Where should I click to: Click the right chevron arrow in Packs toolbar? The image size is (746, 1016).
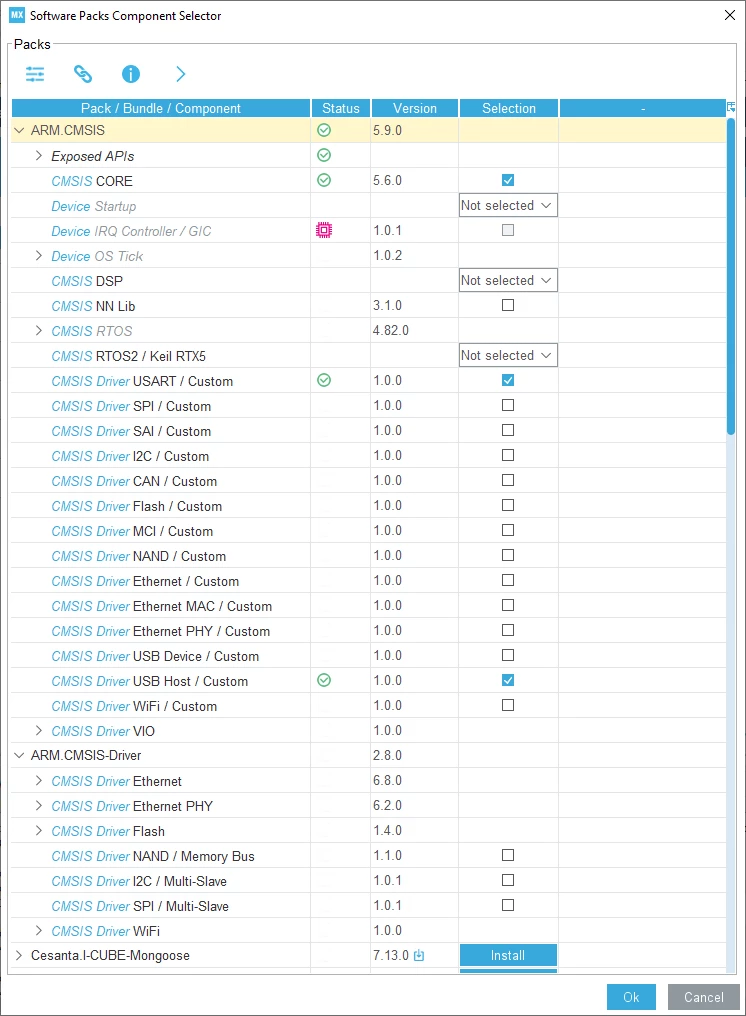181,74
